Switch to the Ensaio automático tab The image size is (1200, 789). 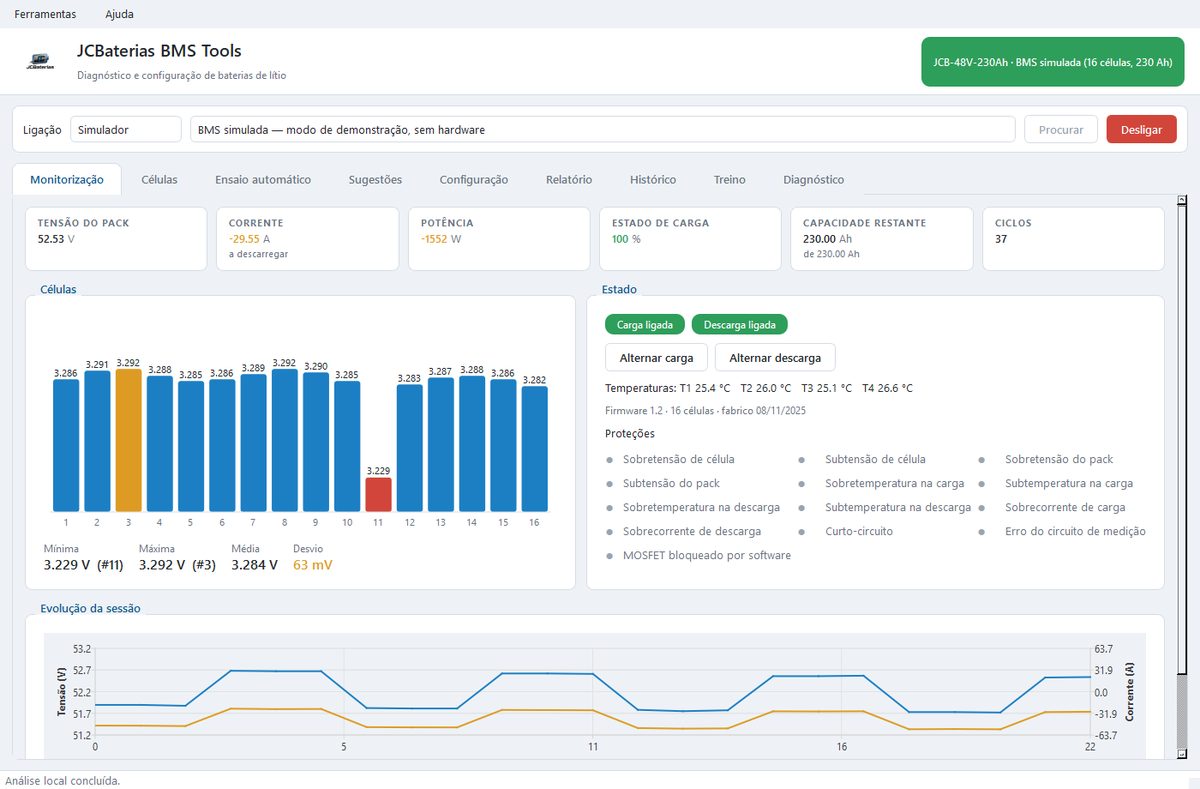[263, 180]
